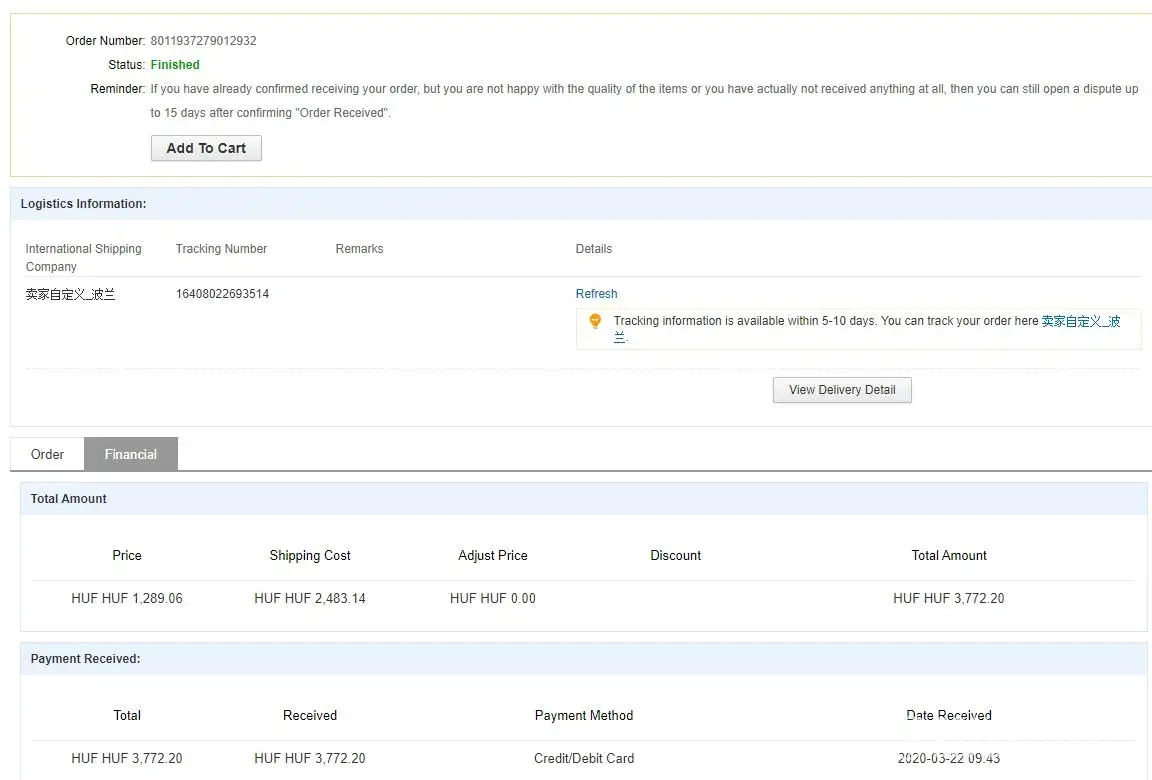
Task: Open tracking site link in the tip box
Action: click(x=1080, y=322)
